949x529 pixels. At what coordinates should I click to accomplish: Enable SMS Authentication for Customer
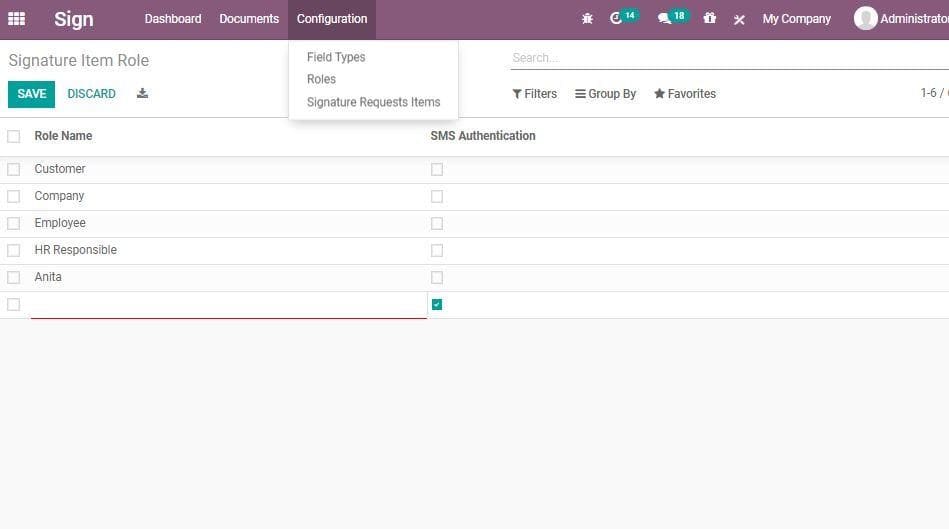[437, 169]
